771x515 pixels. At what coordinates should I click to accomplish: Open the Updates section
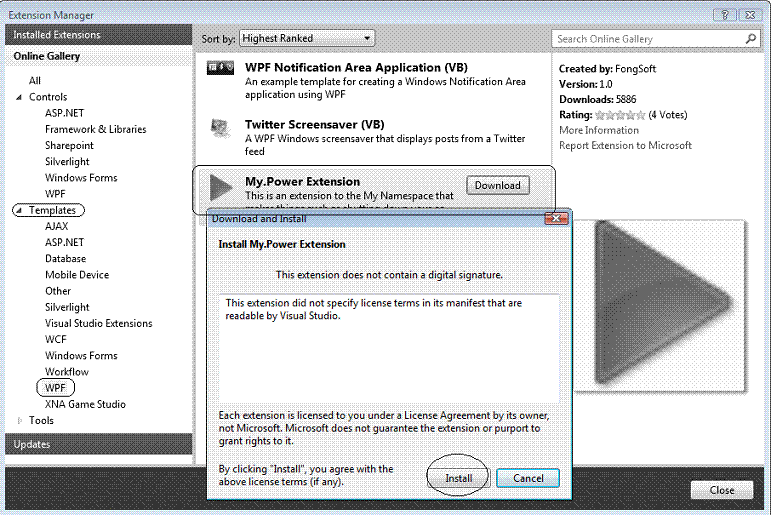[99, 444]
